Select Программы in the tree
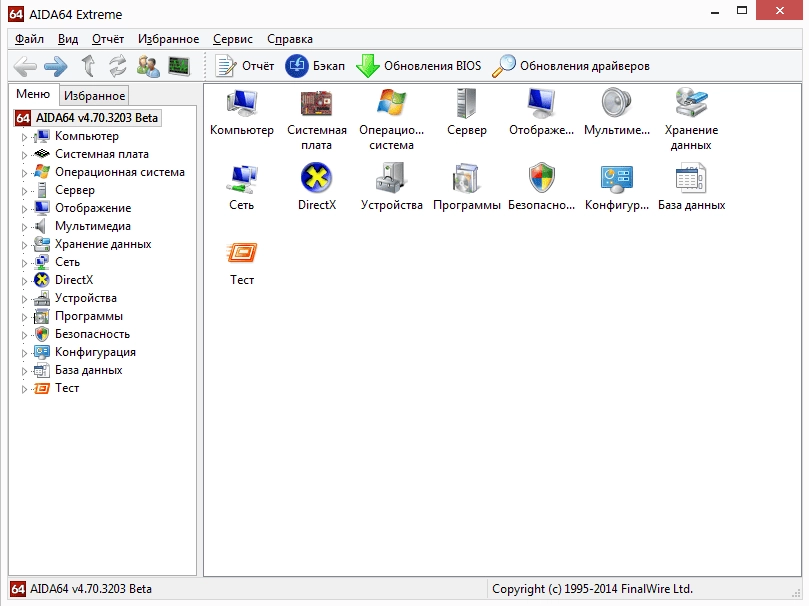 coord(89,316)
